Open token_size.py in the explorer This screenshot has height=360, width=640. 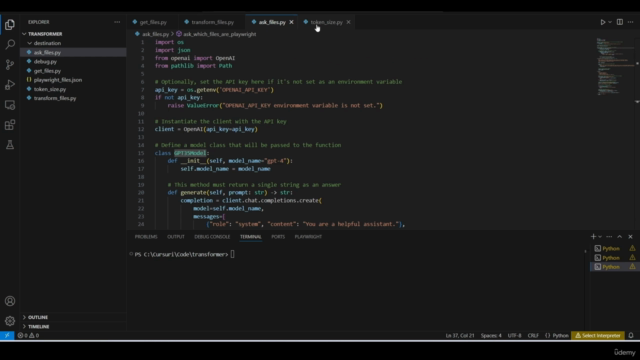(x=73, y=89)
